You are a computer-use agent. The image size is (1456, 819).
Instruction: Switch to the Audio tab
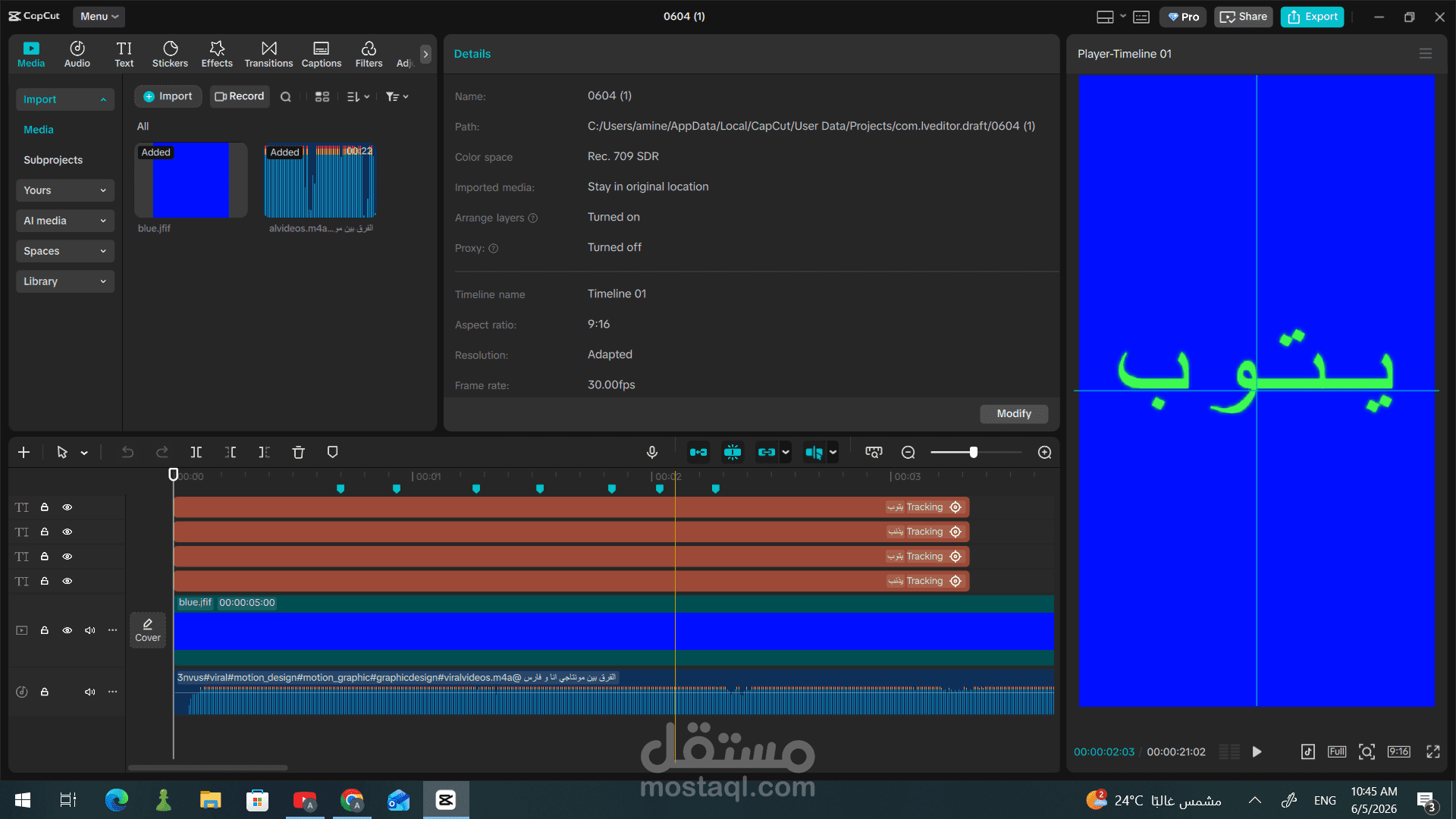click(77, 54)
